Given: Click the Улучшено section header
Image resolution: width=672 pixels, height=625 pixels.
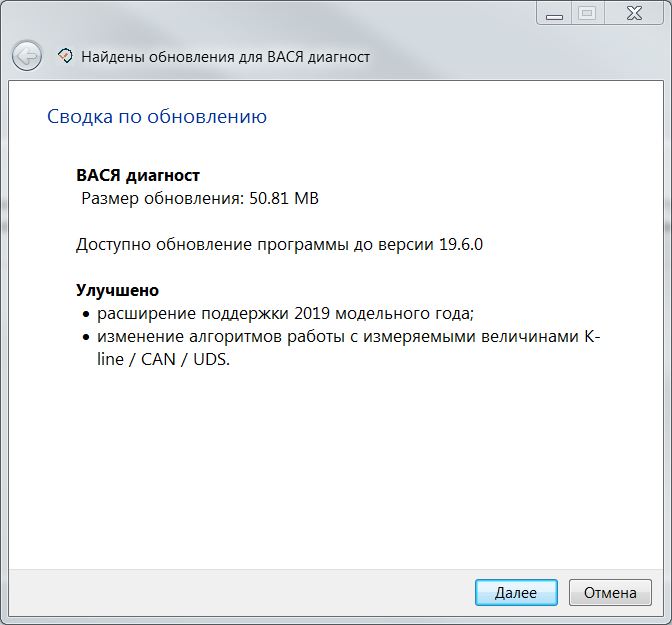Looking at the screenshot, I should coord(117,290).
